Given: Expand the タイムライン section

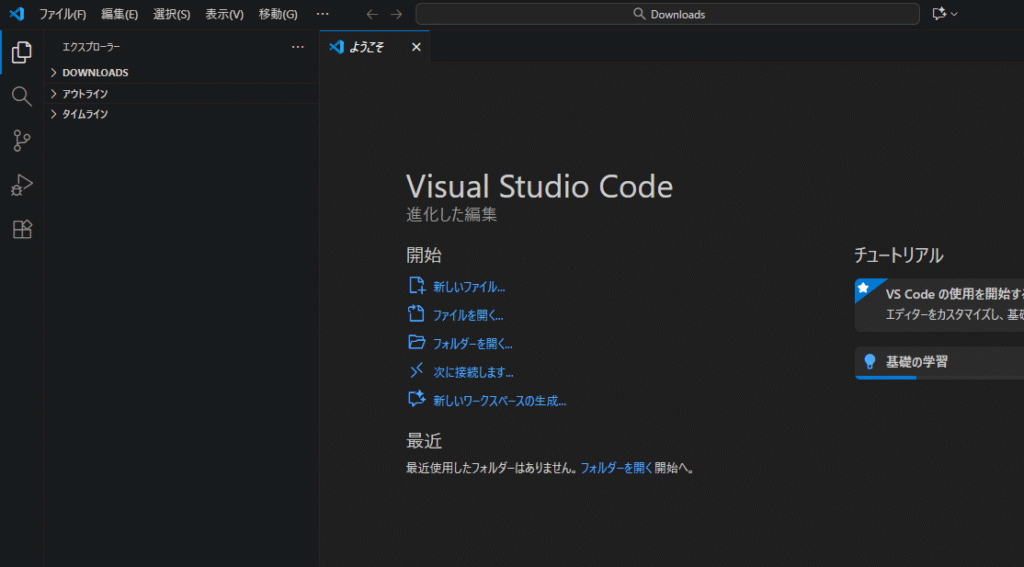Looking at the screenshot, I should pyautogui.click(x=85, y=114).
